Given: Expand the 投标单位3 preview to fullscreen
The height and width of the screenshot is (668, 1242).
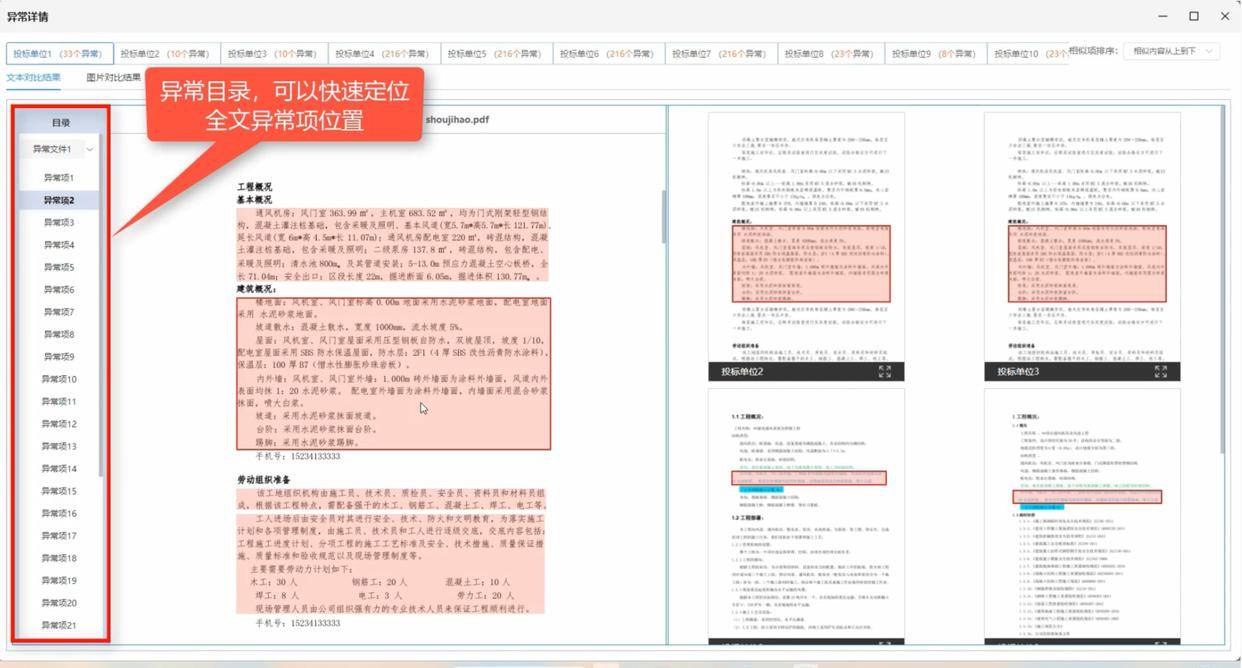Looking at the screenshot, I should (x=1161, y=371).
